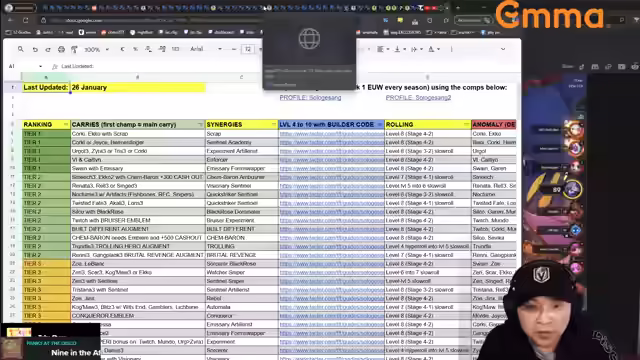640x360 pixels.
Task: Open the toolbar's three-dot more options
Action: click(451, 49)
